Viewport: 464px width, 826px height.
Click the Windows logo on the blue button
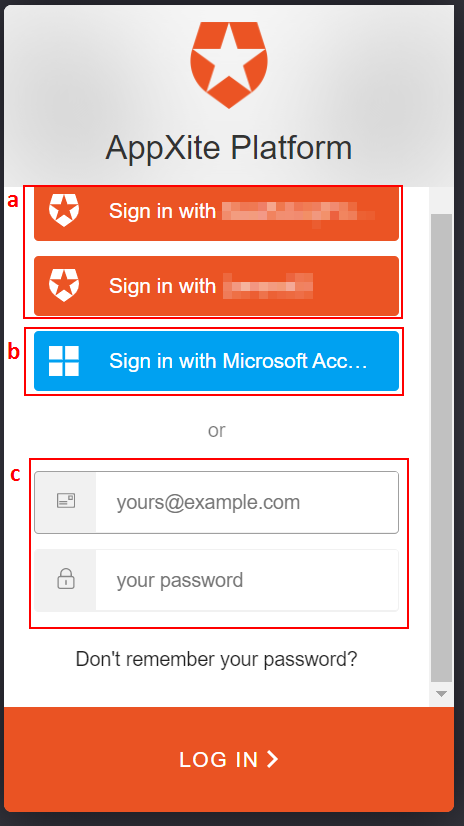tap(64, 361)
